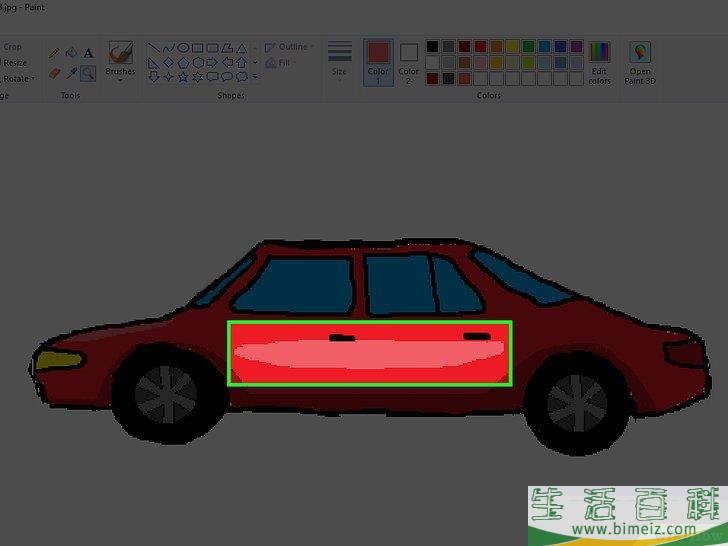Click the car's highlighted door panel on canvas
728x546 pixels.
click(x=370, y=354)
